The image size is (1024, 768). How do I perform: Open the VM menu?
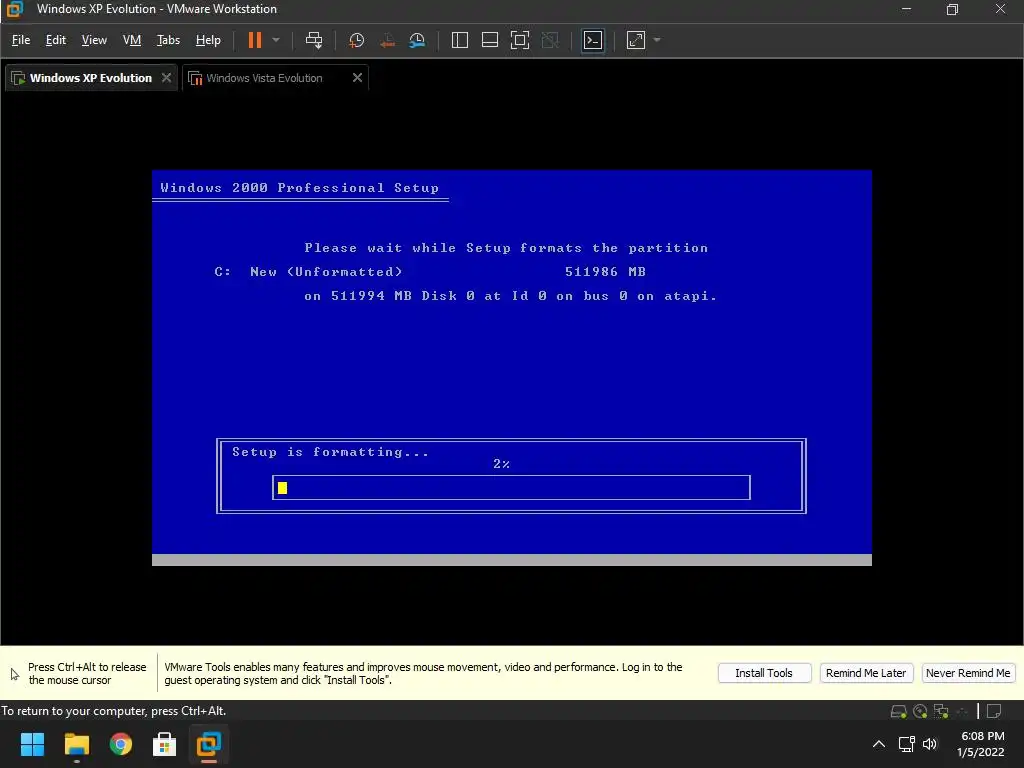click(132, 40)
